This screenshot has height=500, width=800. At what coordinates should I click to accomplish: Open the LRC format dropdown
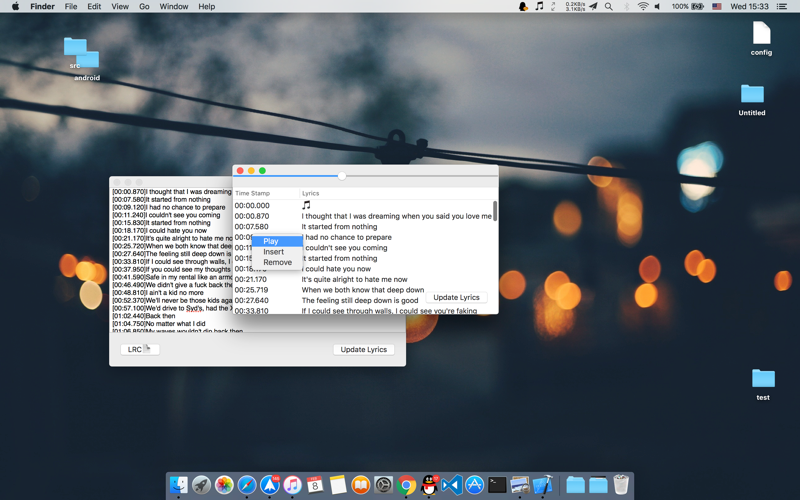click(139, 349)
